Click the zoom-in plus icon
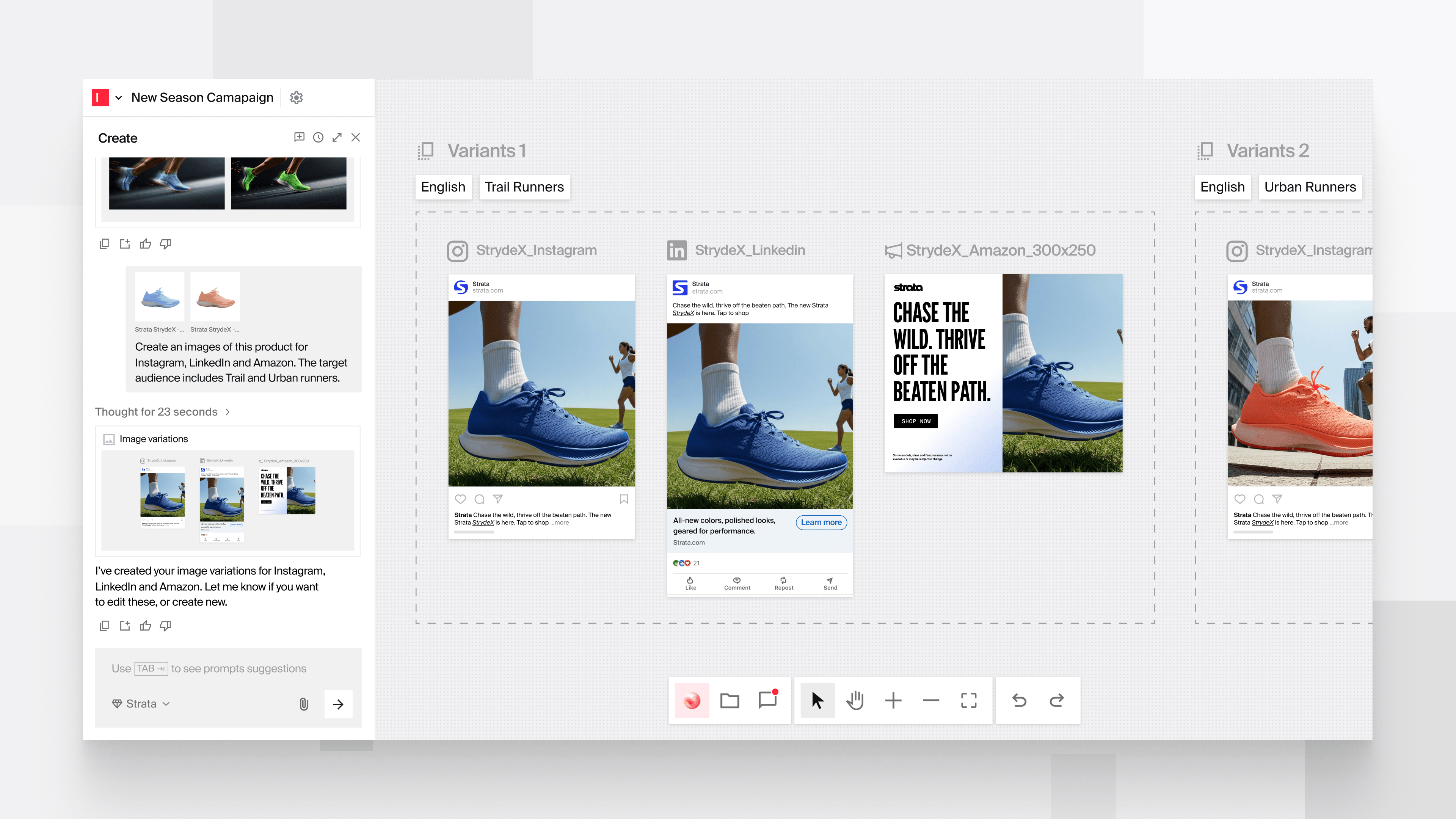 point(893,700)
